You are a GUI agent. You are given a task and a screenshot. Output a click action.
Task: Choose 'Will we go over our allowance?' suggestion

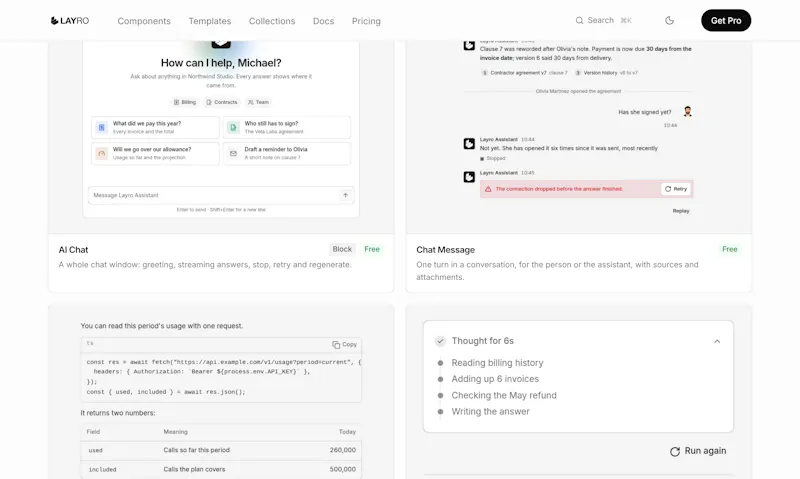point(155,154)
